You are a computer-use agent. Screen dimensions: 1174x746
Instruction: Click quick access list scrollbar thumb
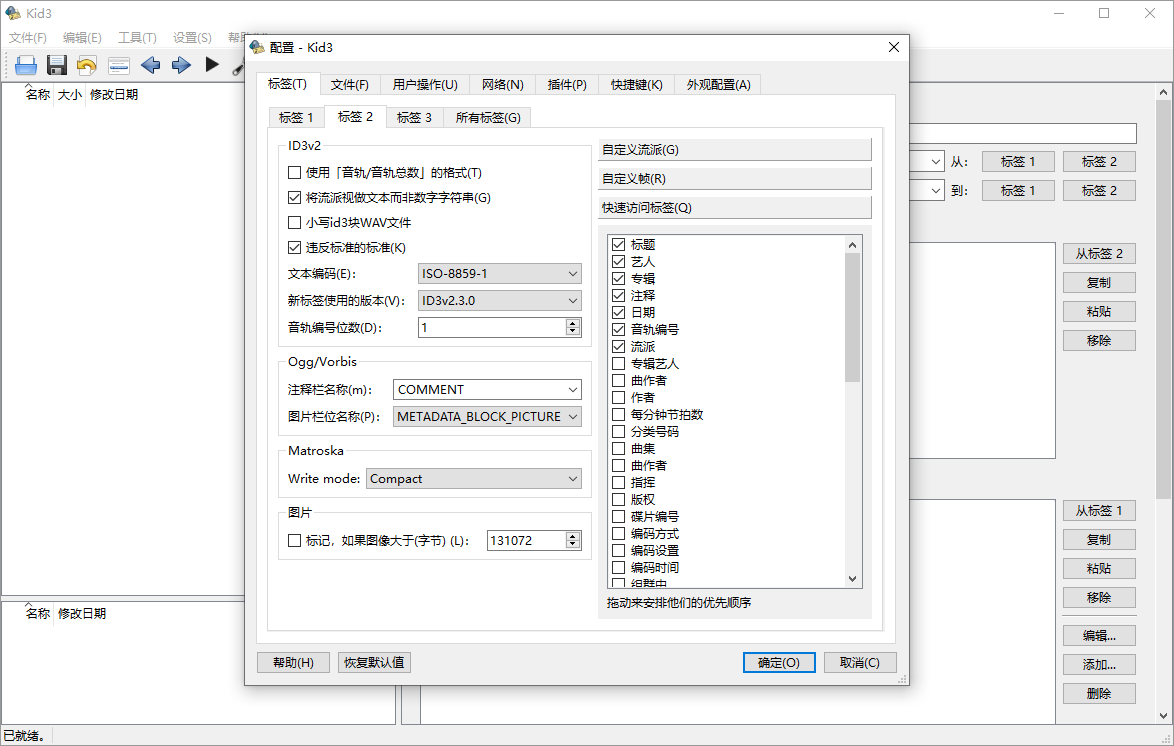click(x=852, y=317)
